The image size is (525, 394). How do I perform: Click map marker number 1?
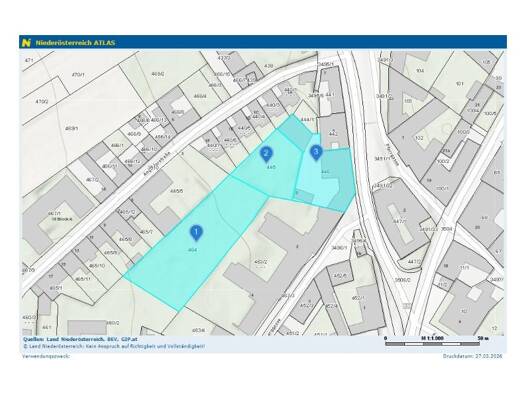click(x=197, y=233)
